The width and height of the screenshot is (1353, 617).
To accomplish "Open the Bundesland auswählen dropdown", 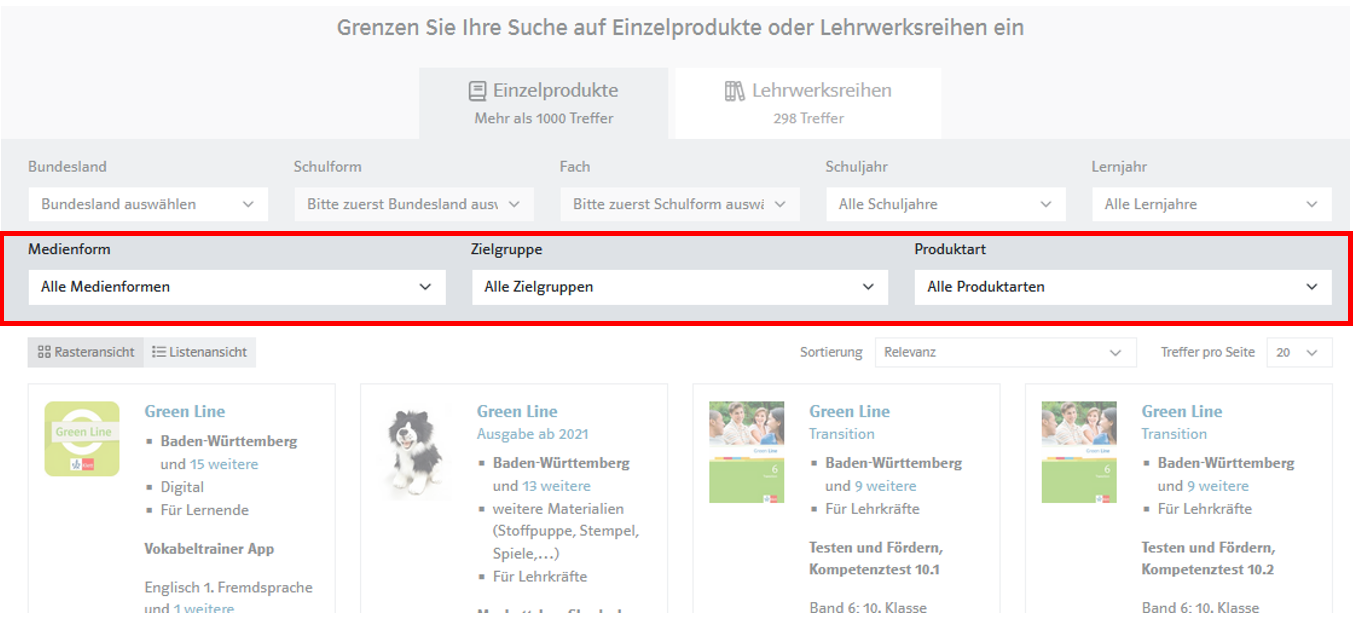I will point(148,204).
